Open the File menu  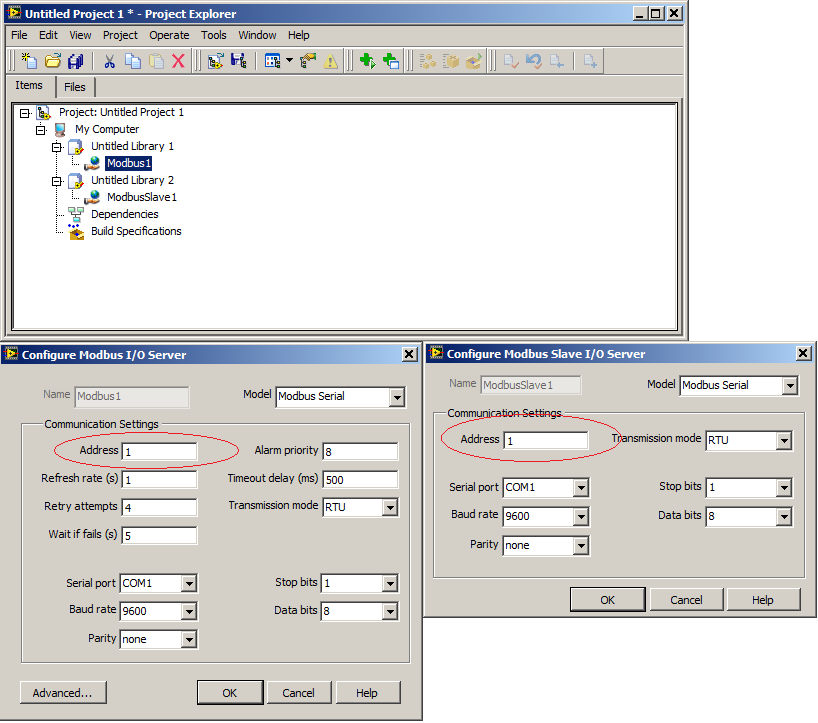click(x=19, y=35)
